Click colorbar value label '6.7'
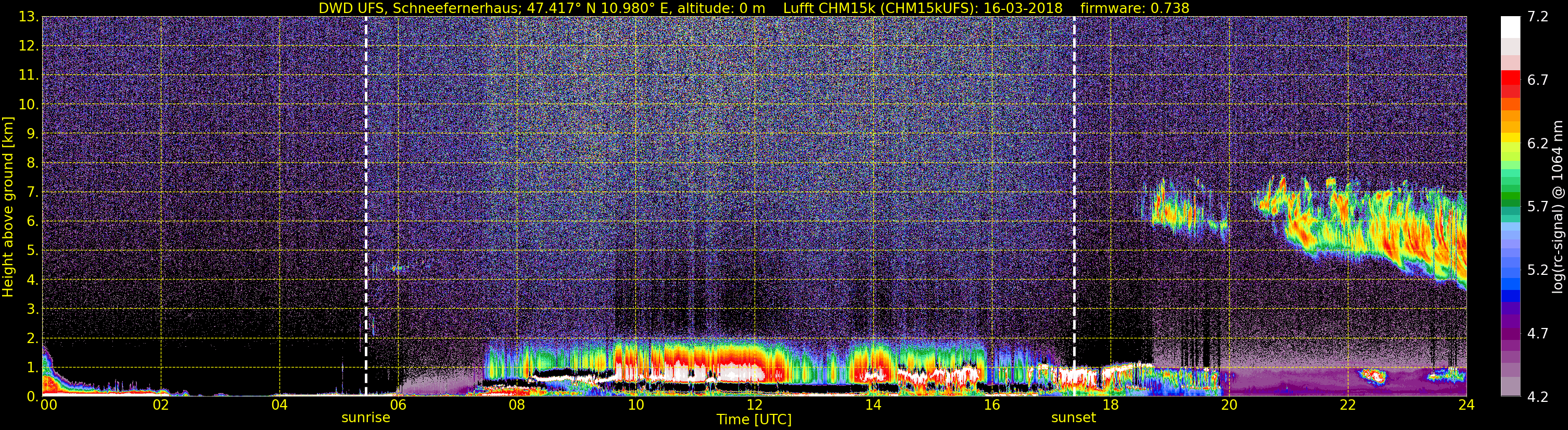 pos(1538,80)
